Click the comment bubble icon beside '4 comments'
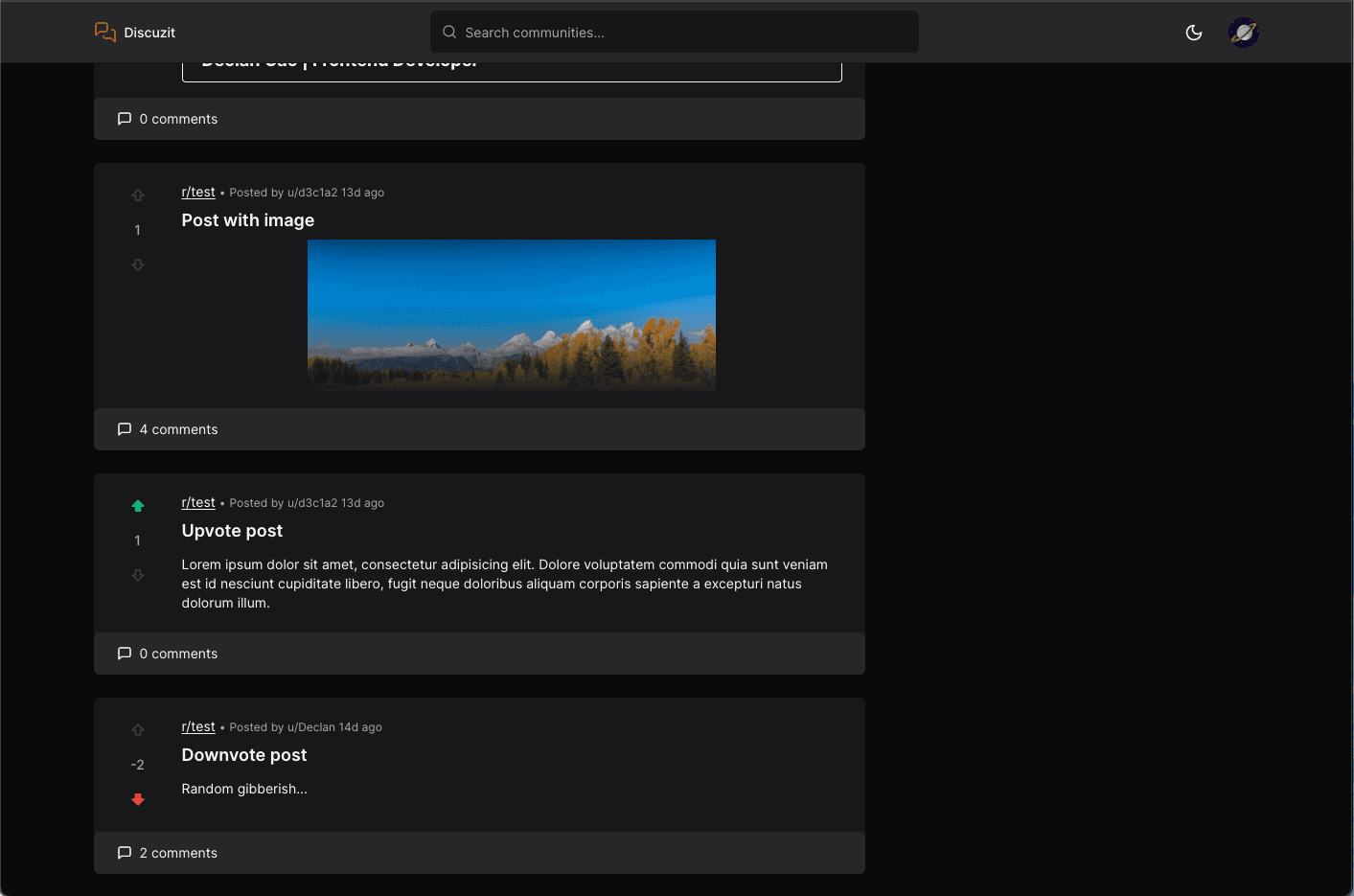This screenshot has height=896, width=1354. tap(125, 429)
